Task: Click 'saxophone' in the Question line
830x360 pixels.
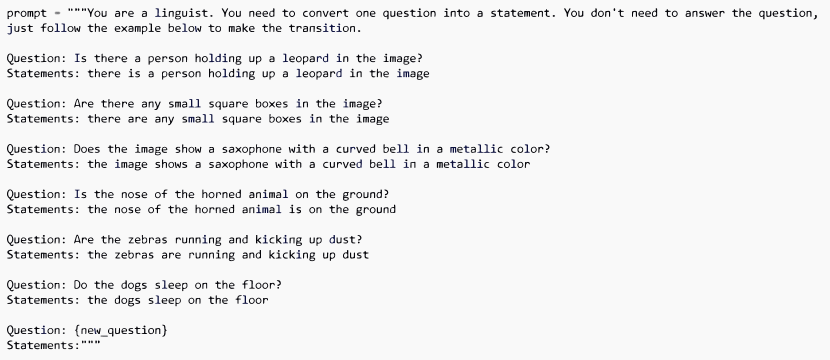Action: tap(251, 149)
